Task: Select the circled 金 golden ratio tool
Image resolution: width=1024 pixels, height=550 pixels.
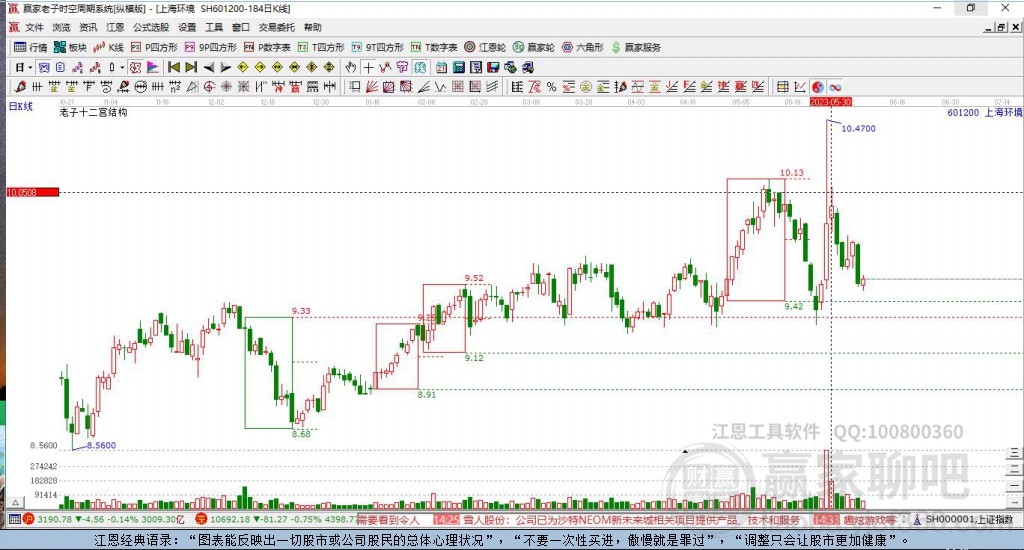Action: 585,87
